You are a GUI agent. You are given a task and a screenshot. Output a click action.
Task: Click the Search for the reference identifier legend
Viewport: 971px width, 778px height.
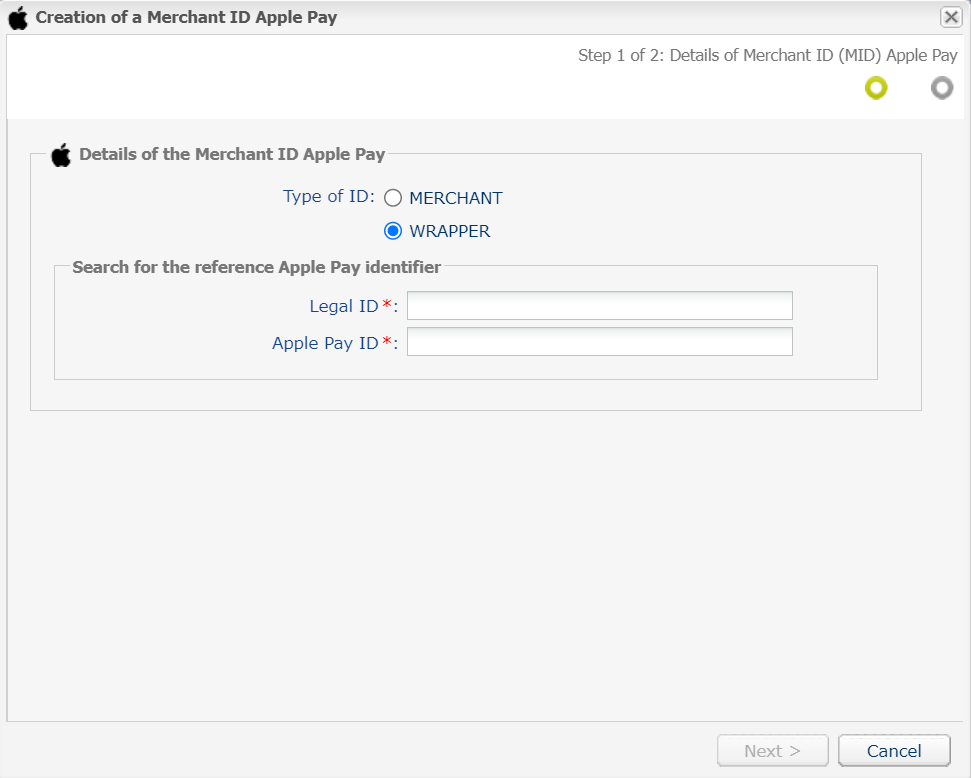(x=256, y=267)
